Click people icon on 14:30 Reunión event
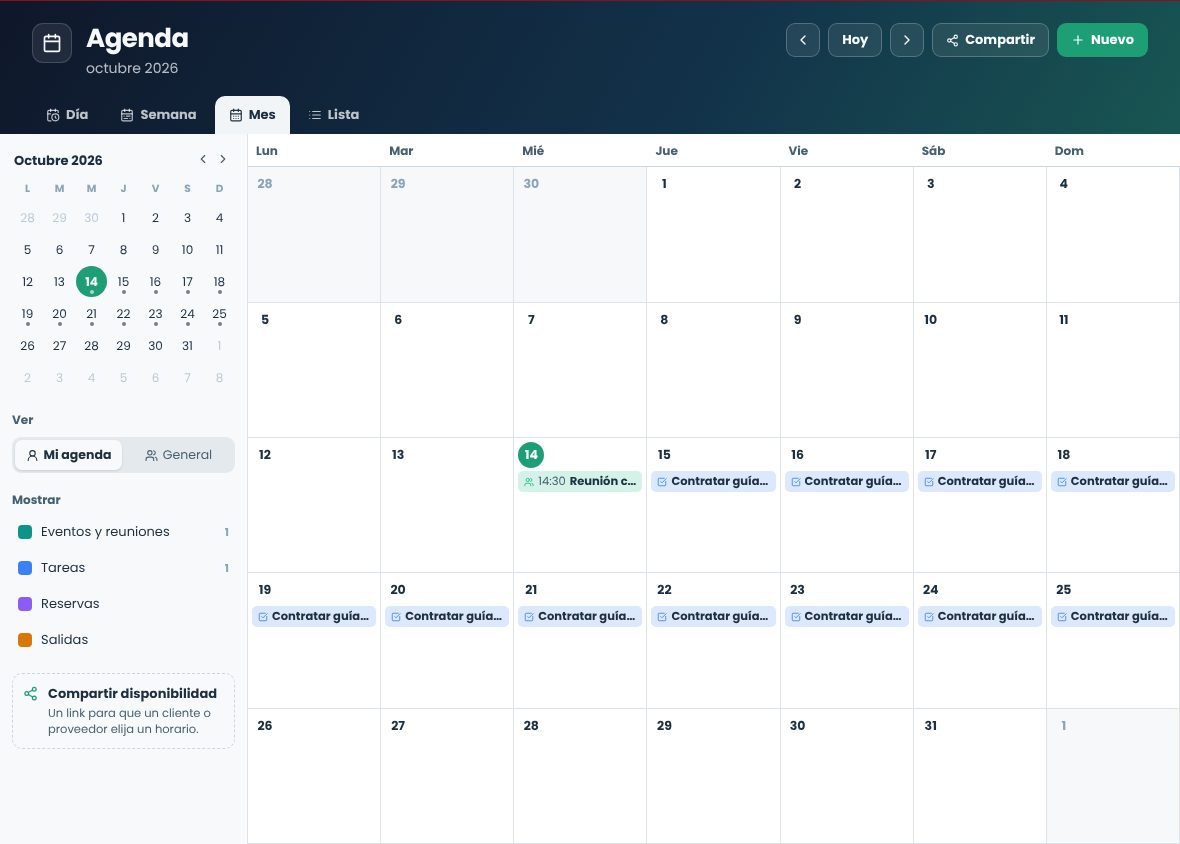The image size is (1180, 844). click(x=529, y=481)
